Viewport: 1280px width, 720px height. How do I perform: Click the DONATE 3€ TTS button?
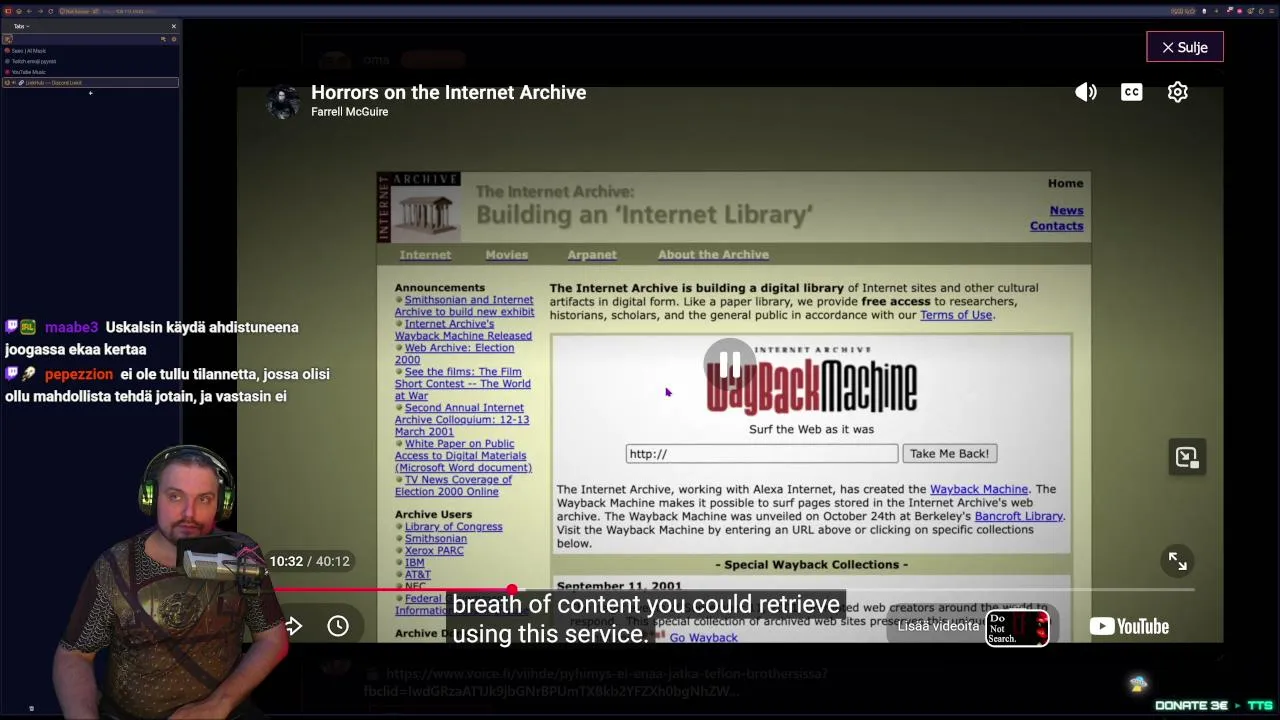click(x=1213, y=706)
